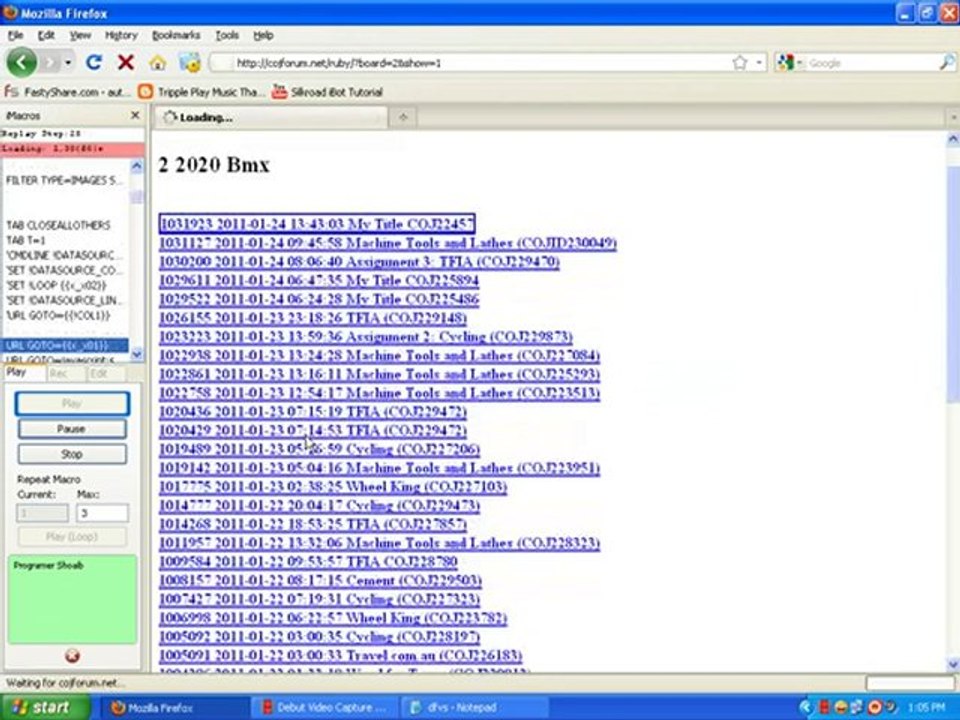Expand hidden system tray icons arrow
The width and height of the screenshot is (960, 720).
pyautogui.click(x=806, y=708)
